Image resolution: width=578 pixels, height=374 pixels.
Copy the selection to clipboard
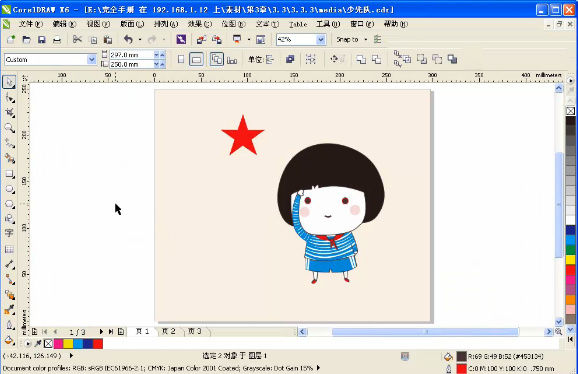94,40
